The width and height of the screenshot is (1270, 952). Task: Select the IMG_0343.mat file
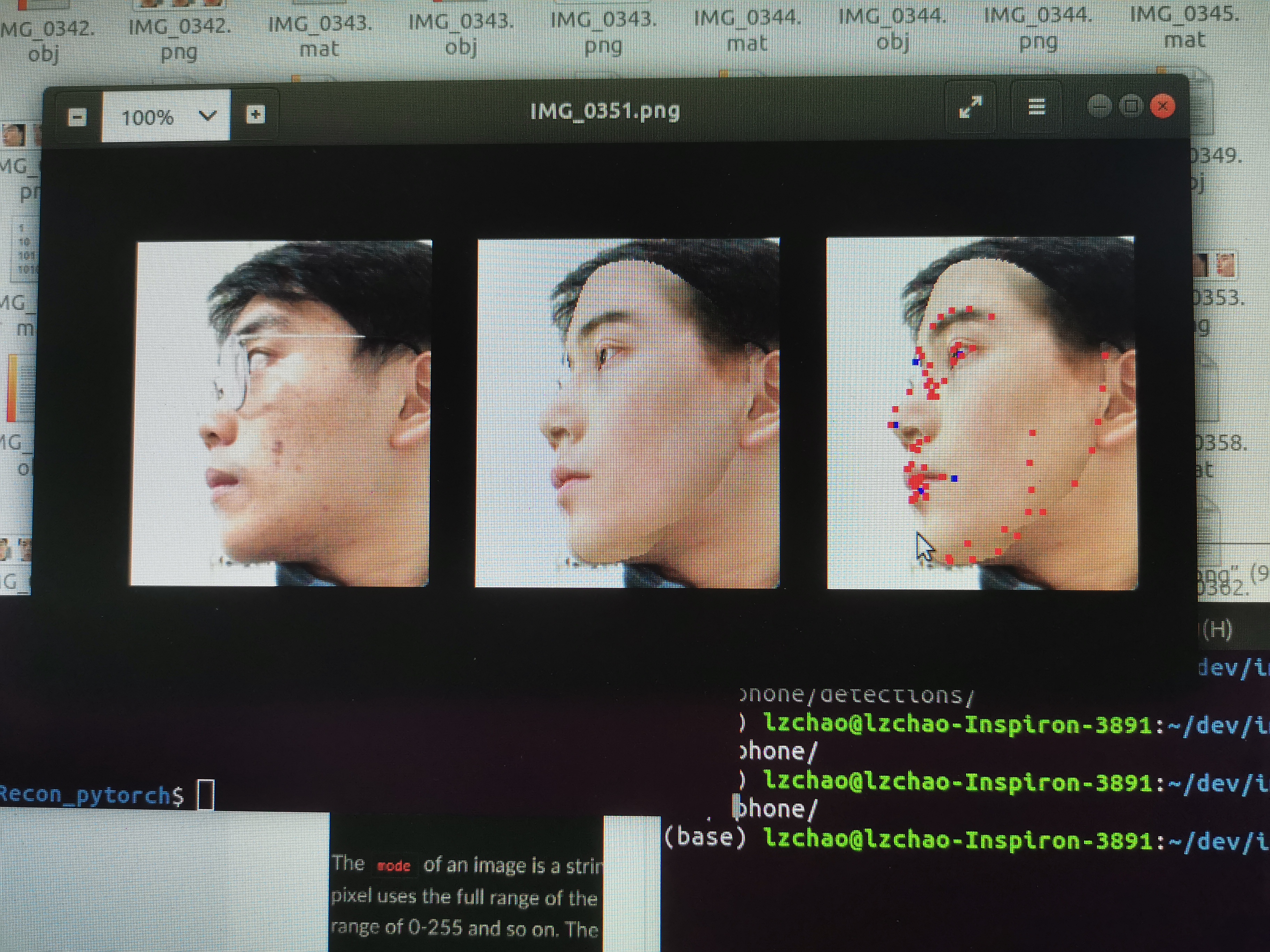(x=320, y=35)
